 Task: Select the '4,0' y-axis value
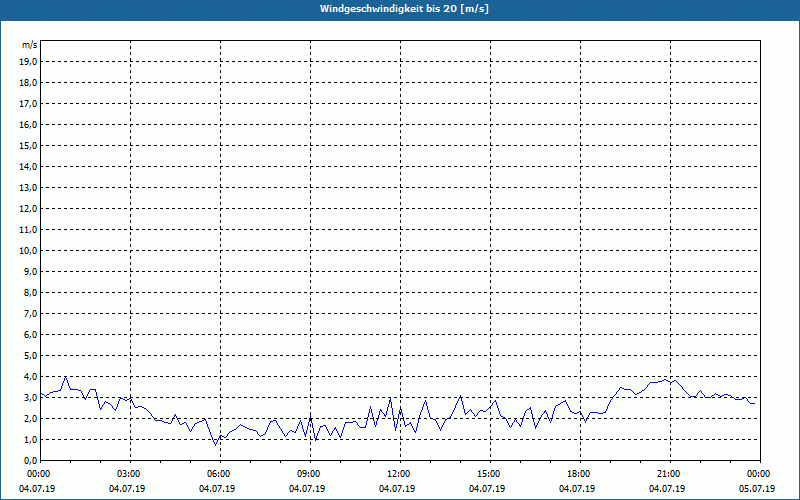[x=30, y=377]
